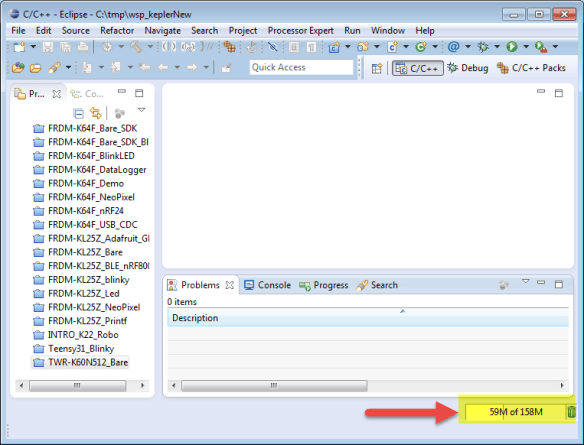The width and height of the screenshot is (584, 445).
Task: Click the External Tools run icon
Action: point(541,47)
